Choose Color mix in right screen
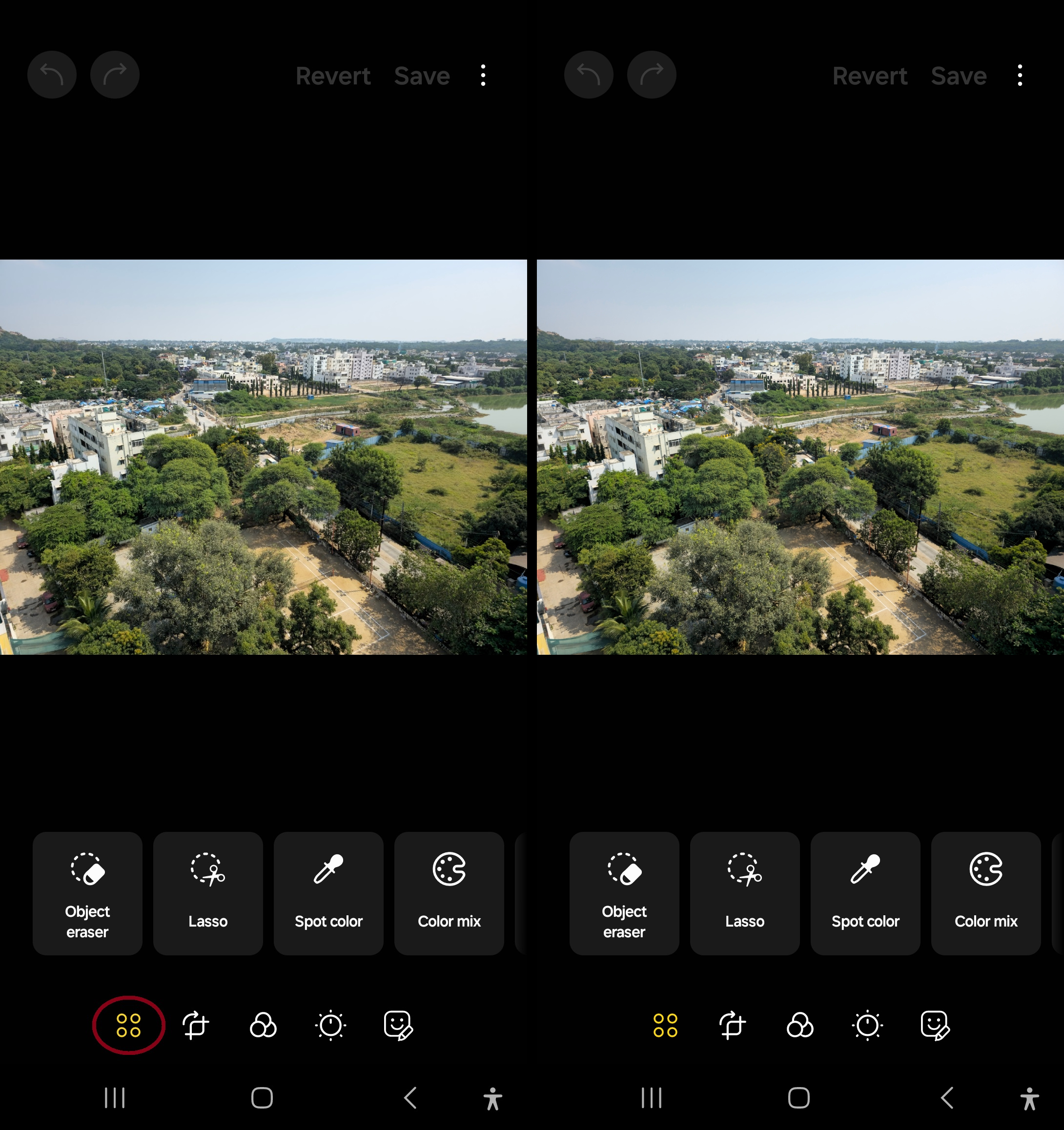 tap(985, 893)
